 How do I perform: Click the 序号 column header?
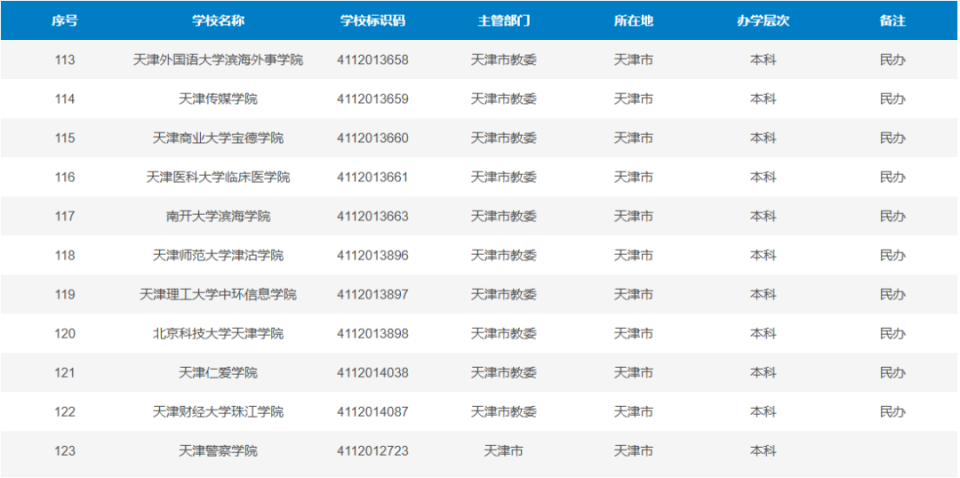pyautogui.click(x=64, y=21)
